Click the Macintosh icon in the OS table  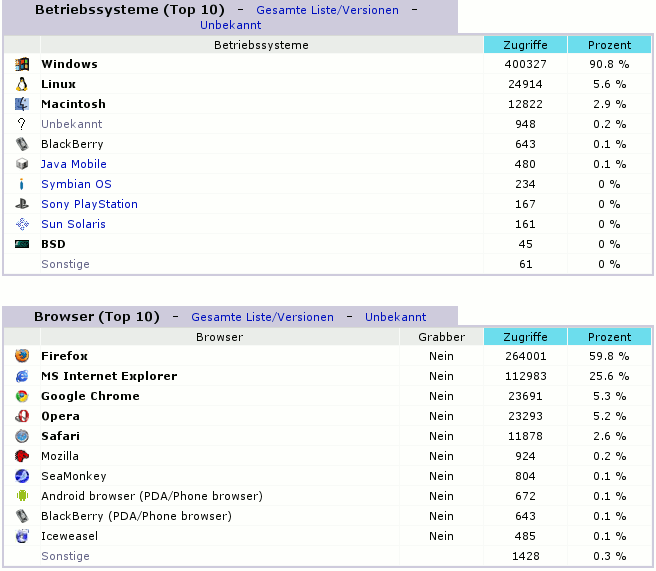pyautogui.click(x=22, y=104)
